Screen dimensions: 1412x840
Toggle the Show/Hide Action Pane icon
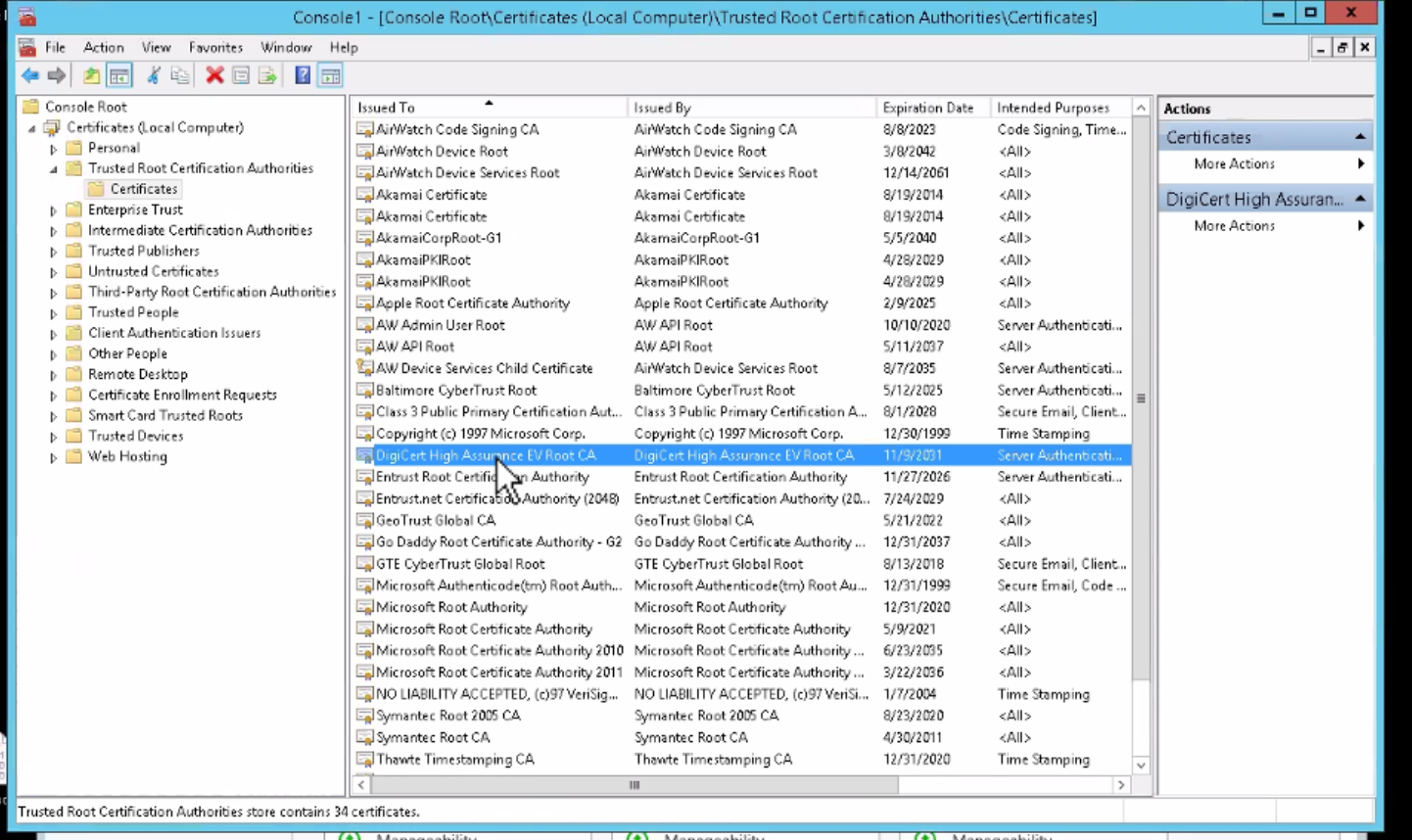coord(331,76)
